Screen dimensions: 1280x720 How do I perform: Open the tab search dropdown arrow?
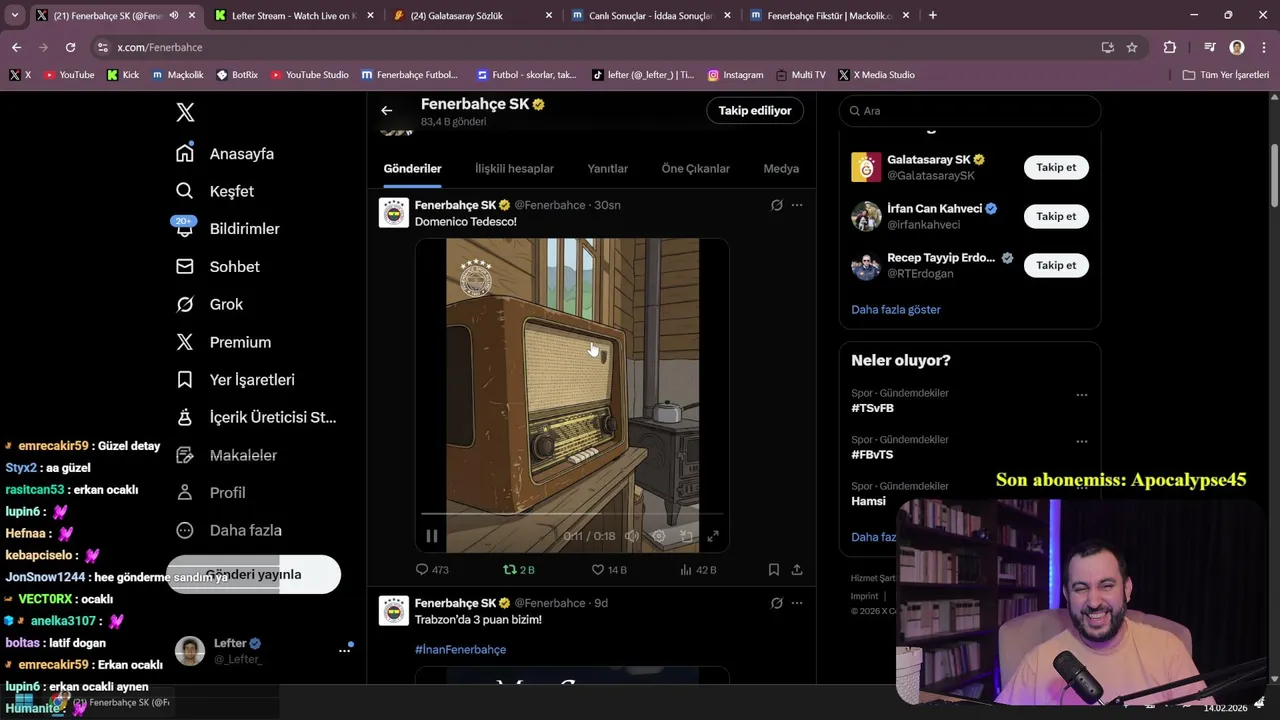(15, 15)
